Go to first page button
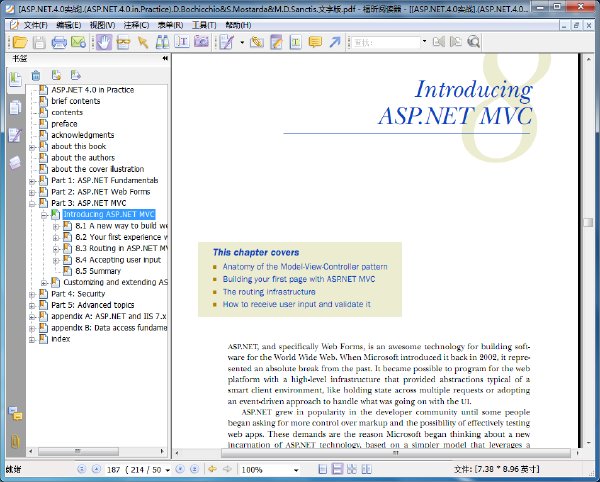The width and height of the screenshot is (600, 482). (82, 469)
